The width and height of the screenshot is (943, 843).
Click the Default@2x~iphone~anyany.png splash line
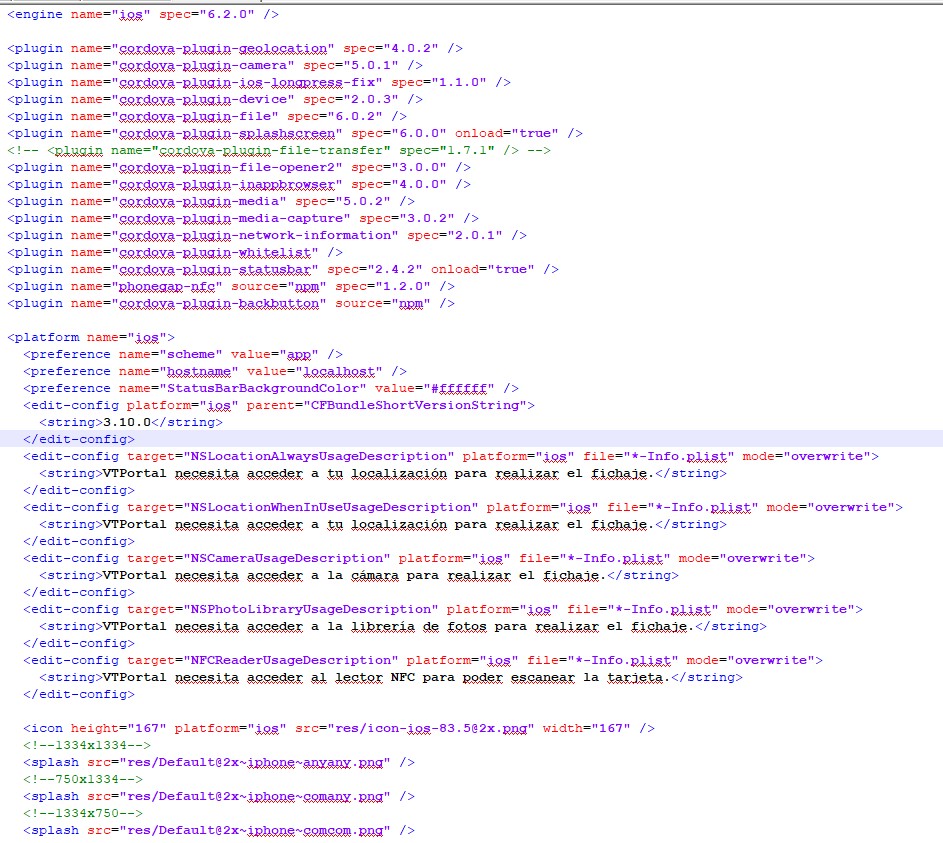pyautogui.click(x=219, y=762)
